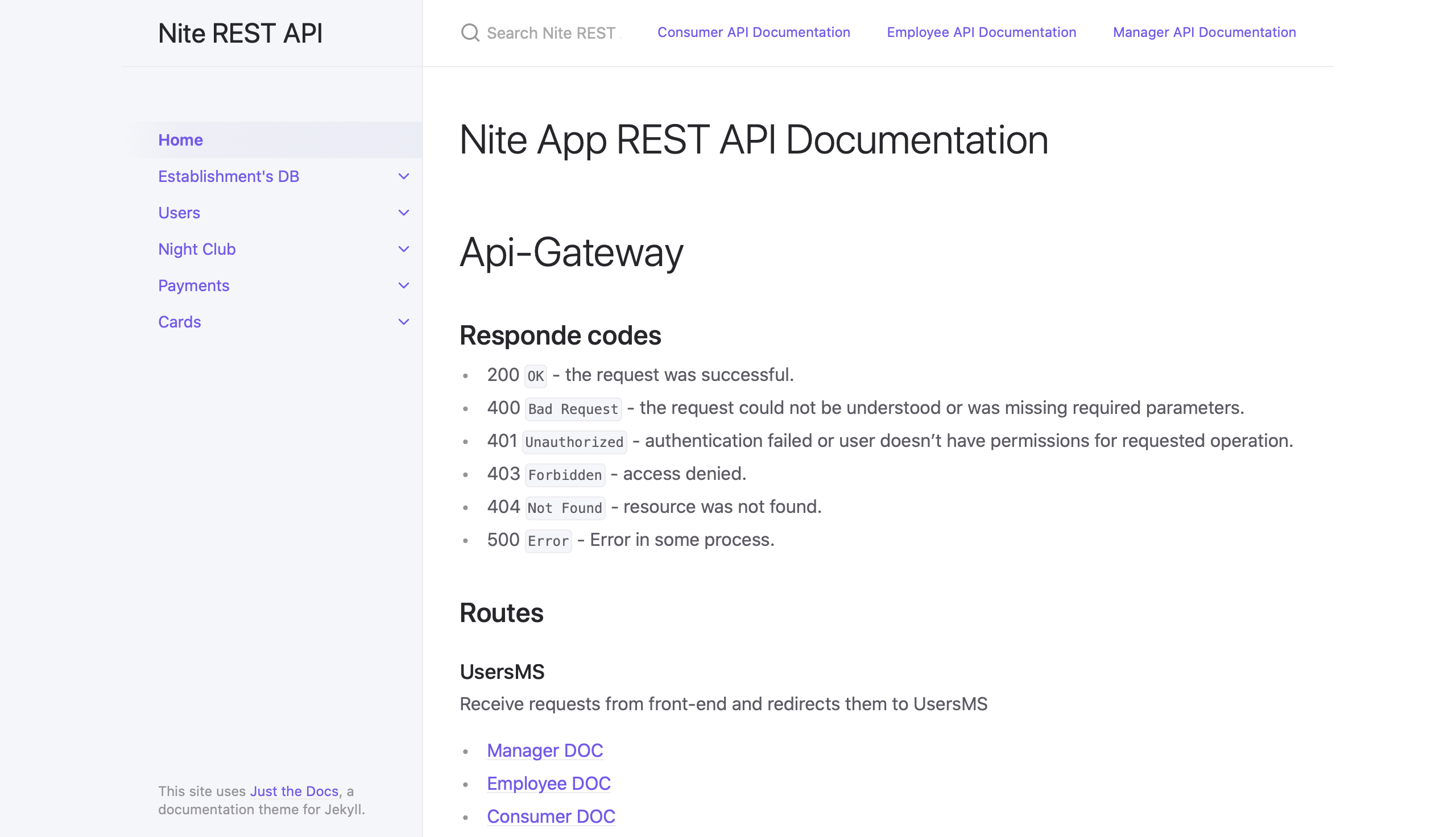Image resolution: width=1456 pixels, height=837 pixels.
Task: Open Manager API Documentation in header
Action: (1203, 32)
